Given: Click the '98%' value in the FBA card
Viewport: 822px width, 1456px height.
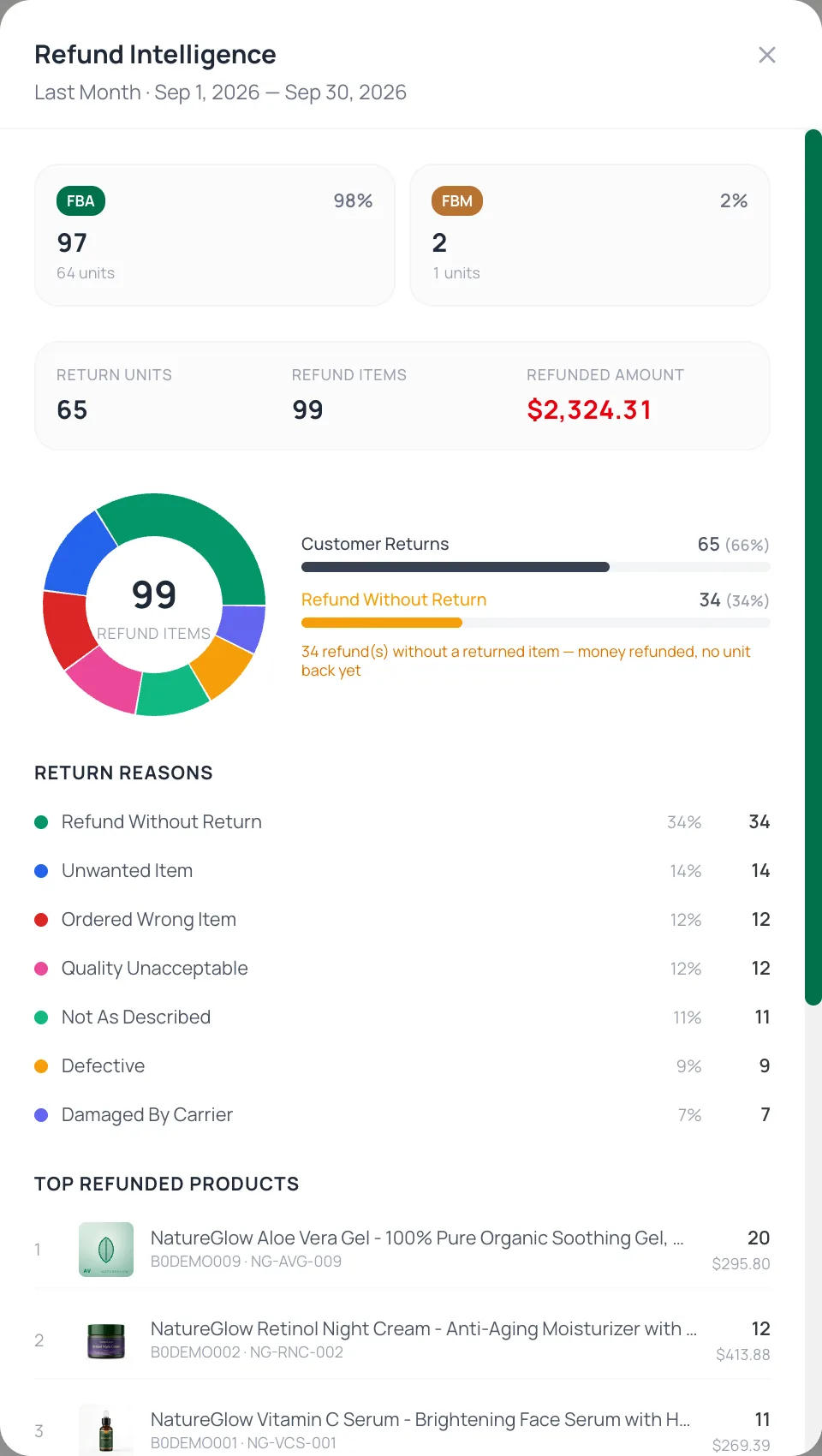Looking at the screenshot, I should coord(353,201).
